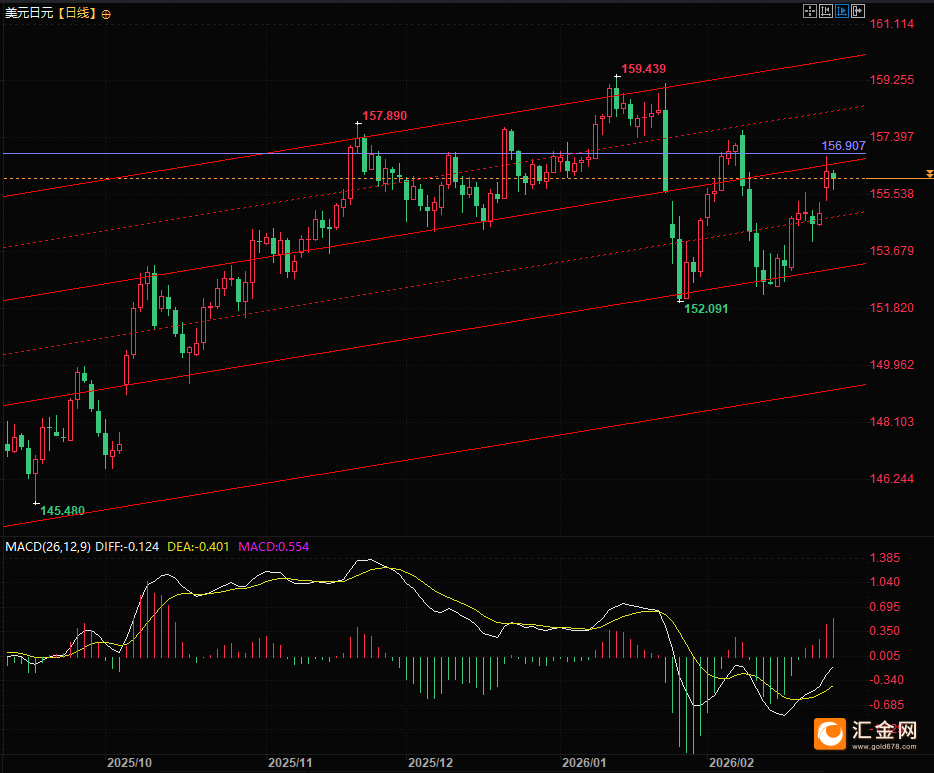This screenshot has width=934, height=773.
Task: Click the 汇金网 logo in bottom corner
Action: click(868, 735)
